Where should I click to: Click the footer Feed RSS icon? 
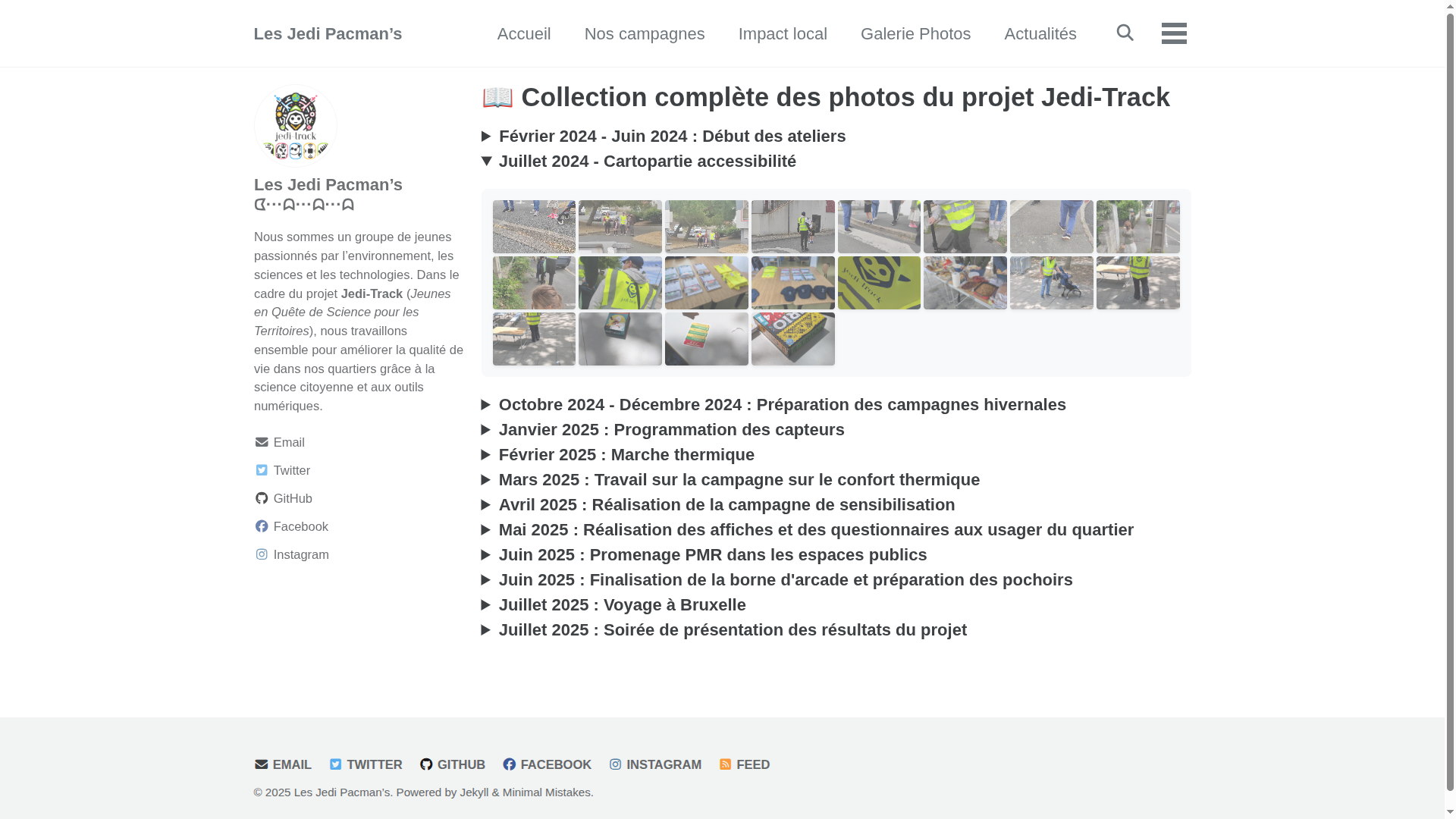725,764
